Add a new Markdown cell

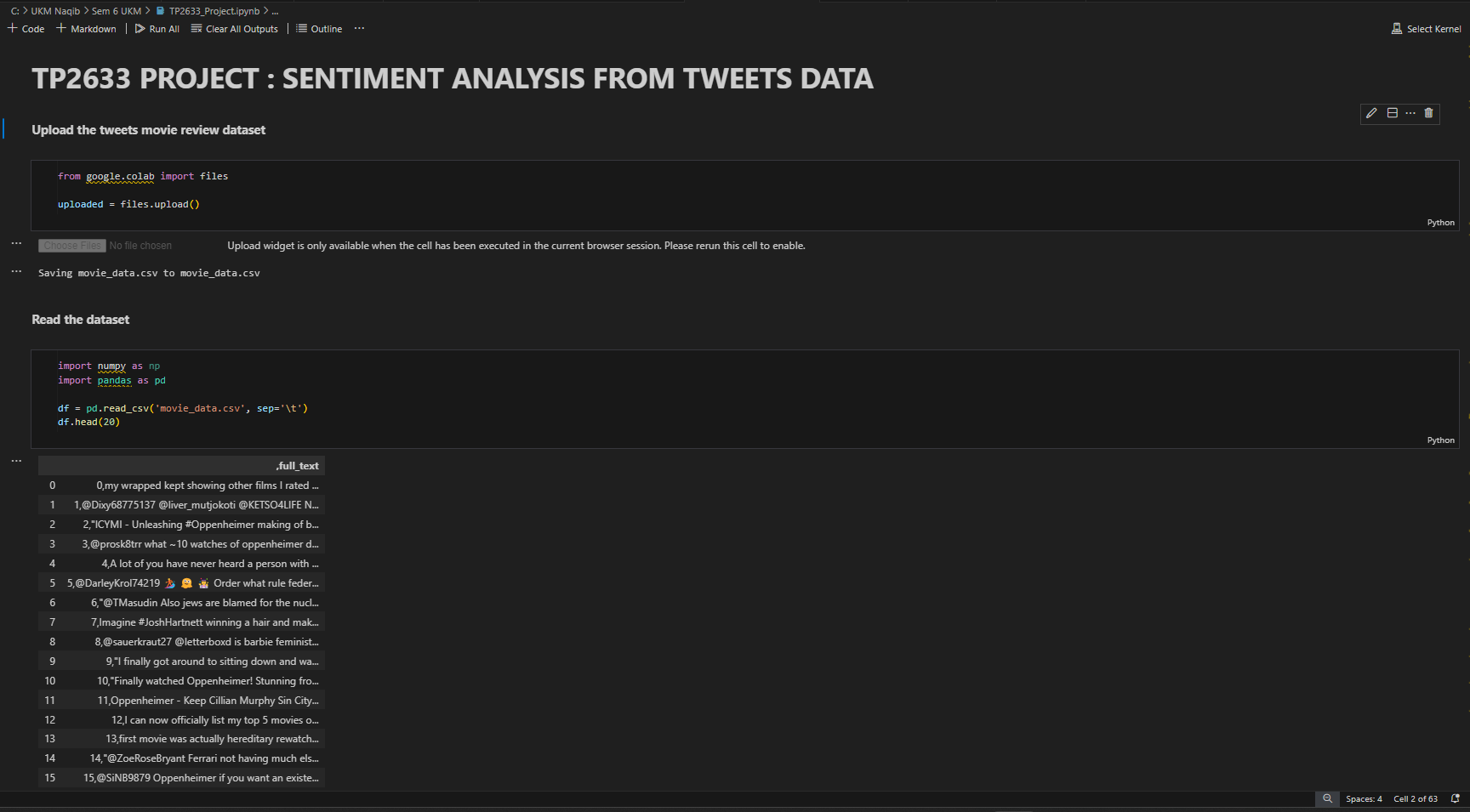click(x=86, y=28)
